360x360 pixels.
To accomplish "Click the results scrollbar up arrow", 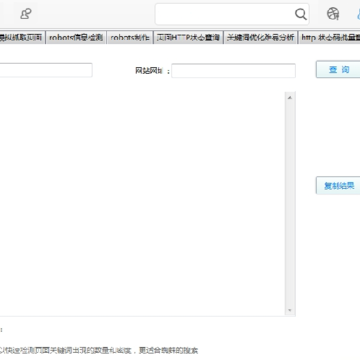I will [x=290, y=98].
